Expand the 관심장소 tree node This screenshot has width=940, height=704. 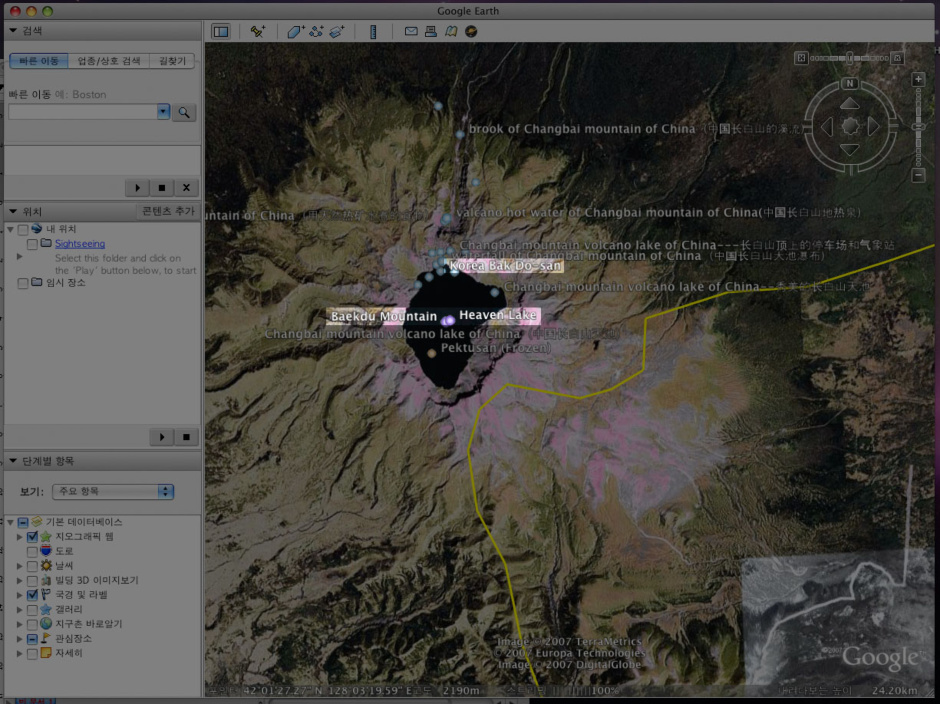20,639
